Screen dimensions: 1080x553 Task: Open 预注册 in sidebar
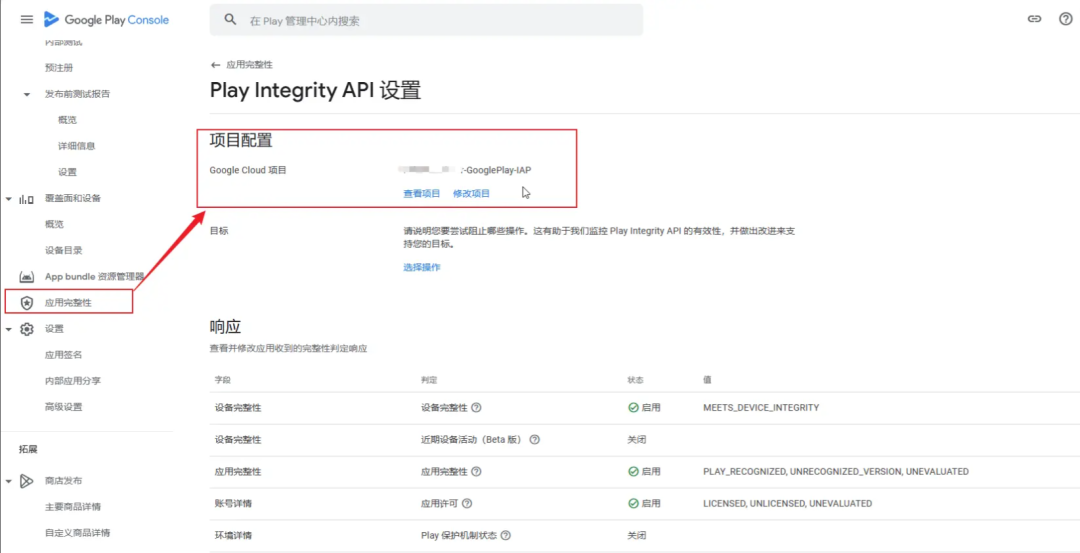click(59, 67)
